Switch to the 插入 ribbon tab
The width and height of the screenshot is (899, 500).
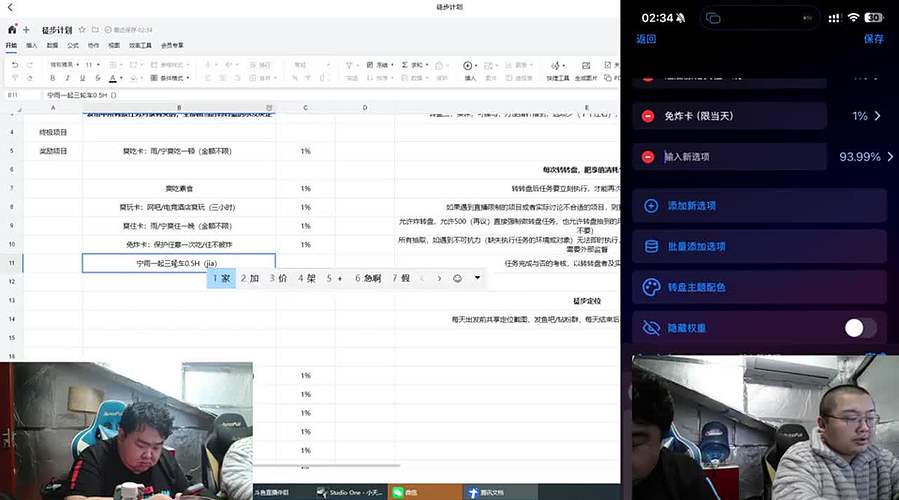32,45
